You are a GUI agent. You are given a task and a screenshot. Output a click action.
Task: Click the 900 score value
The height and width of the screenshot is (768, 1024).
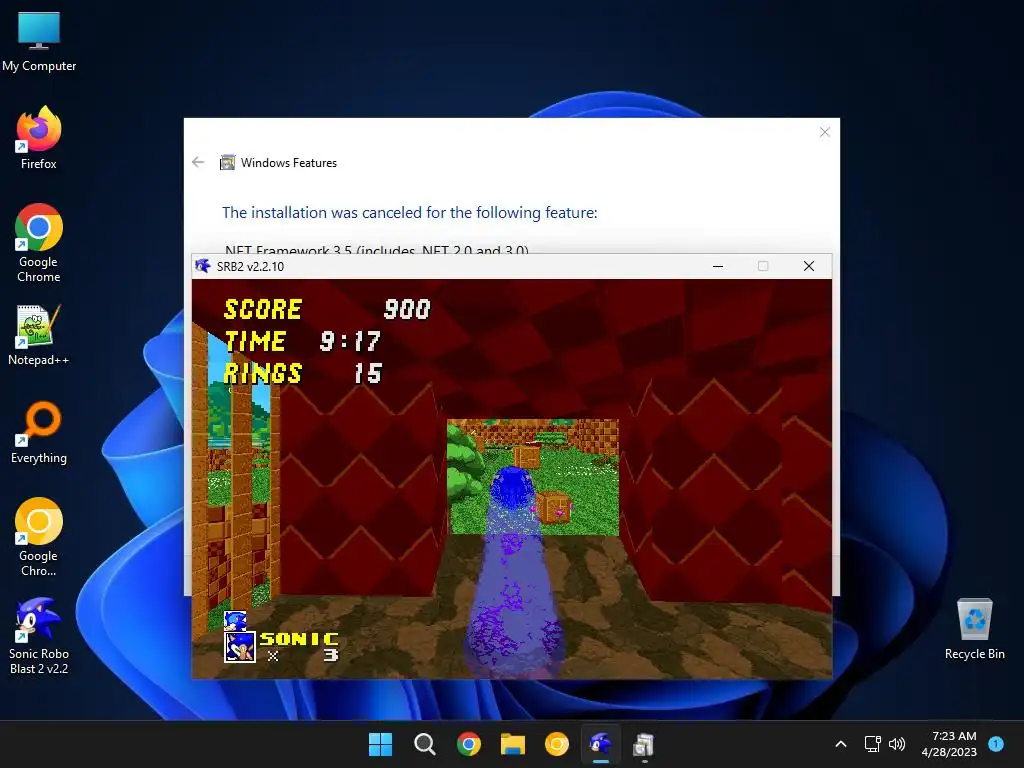[x=408, y=309]
